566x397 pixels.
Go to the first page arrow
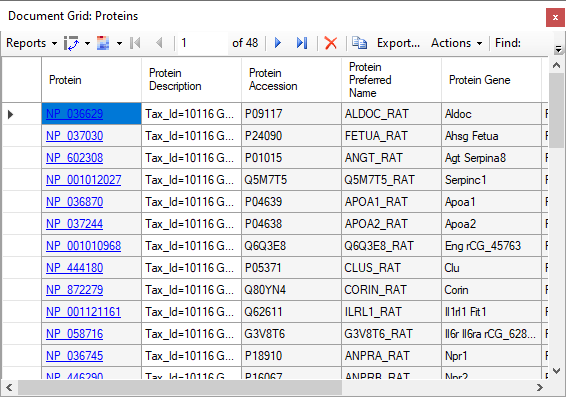tap(135, 43)
